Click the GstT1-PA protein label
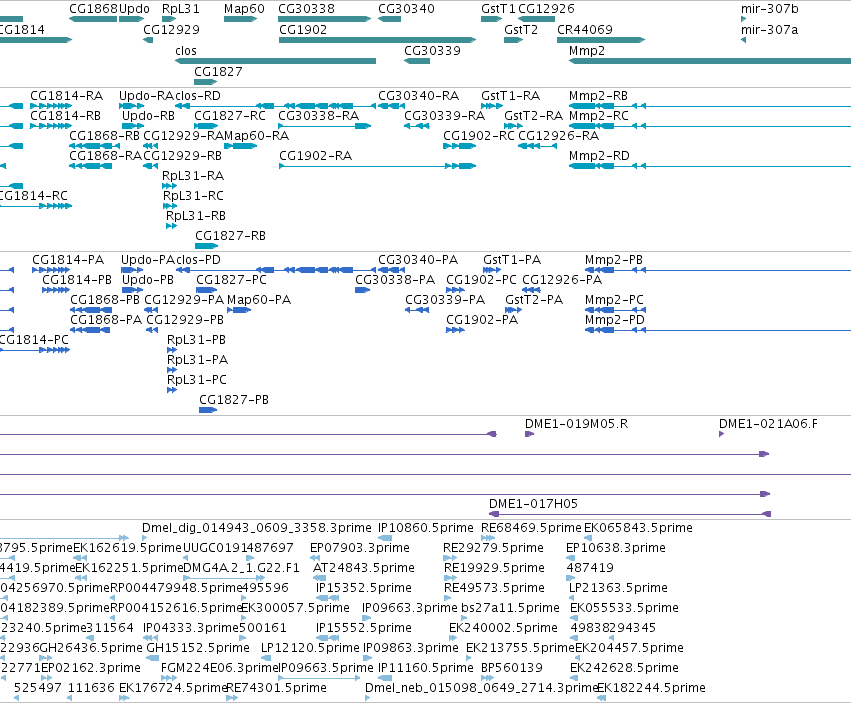 [512, 261]
